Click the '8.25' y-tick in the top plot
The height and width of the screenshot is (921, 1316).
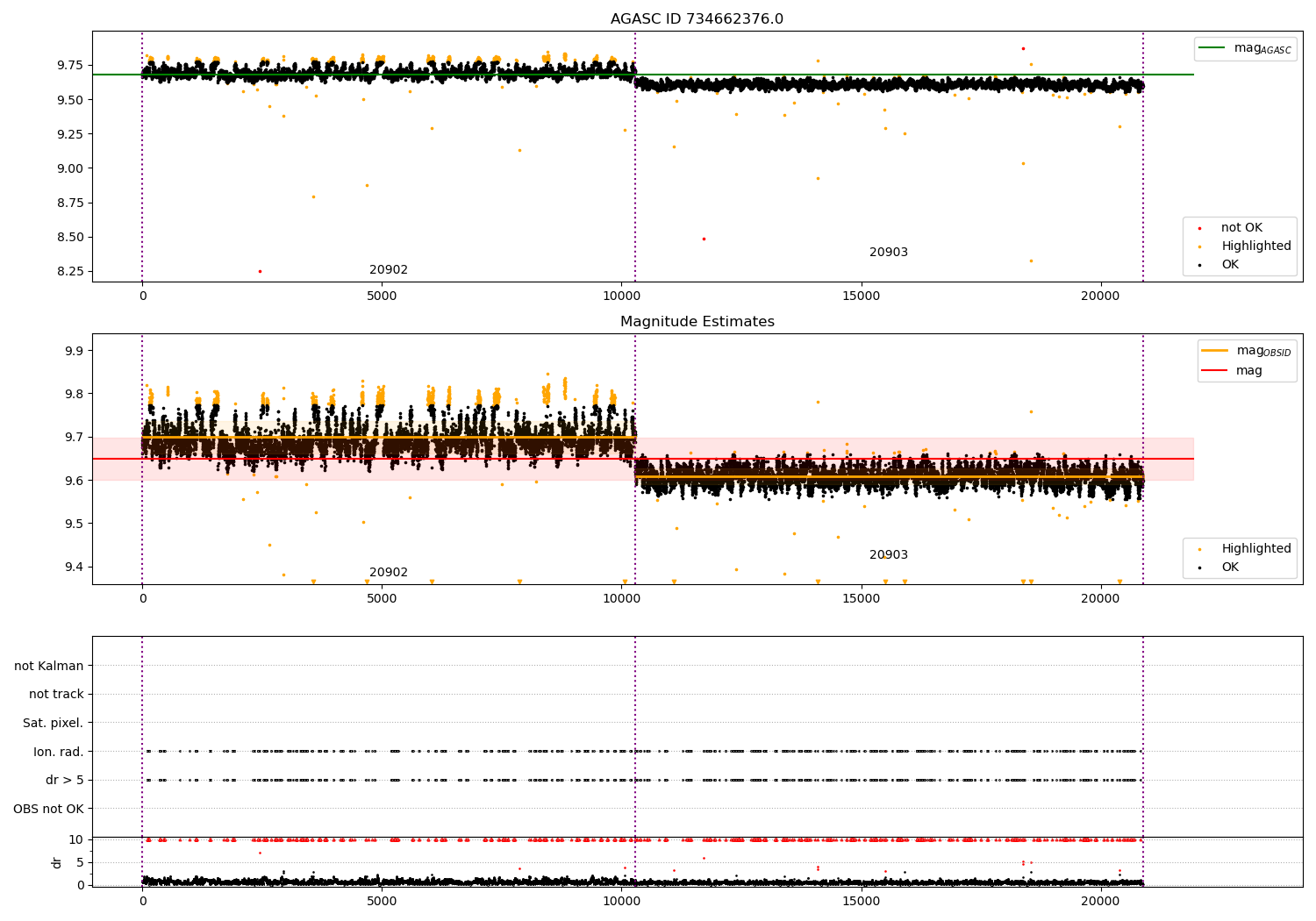(x=70, y=271)
